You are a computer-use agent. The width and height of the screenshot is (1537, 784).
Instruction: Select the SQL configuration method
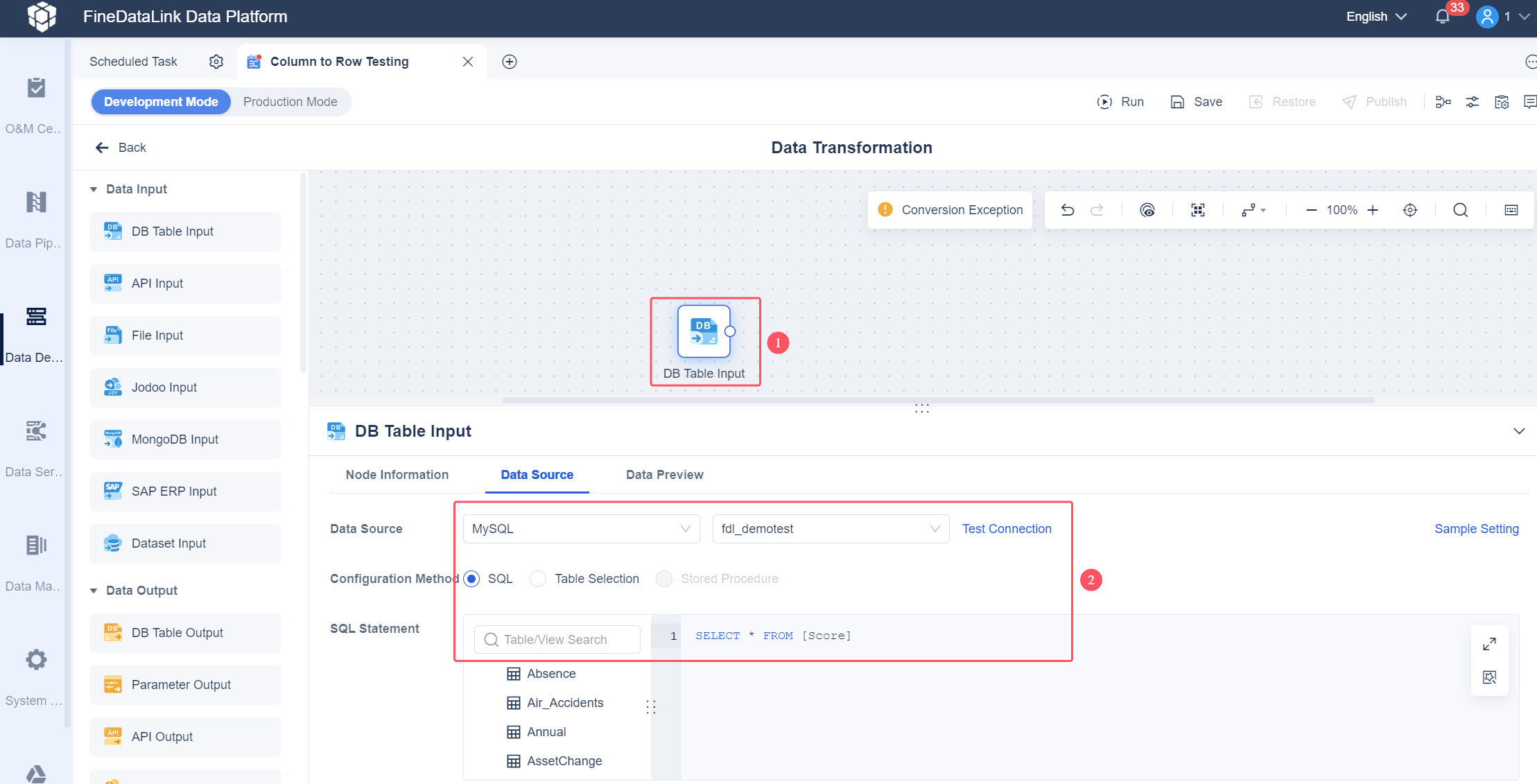tap(472, 578)
